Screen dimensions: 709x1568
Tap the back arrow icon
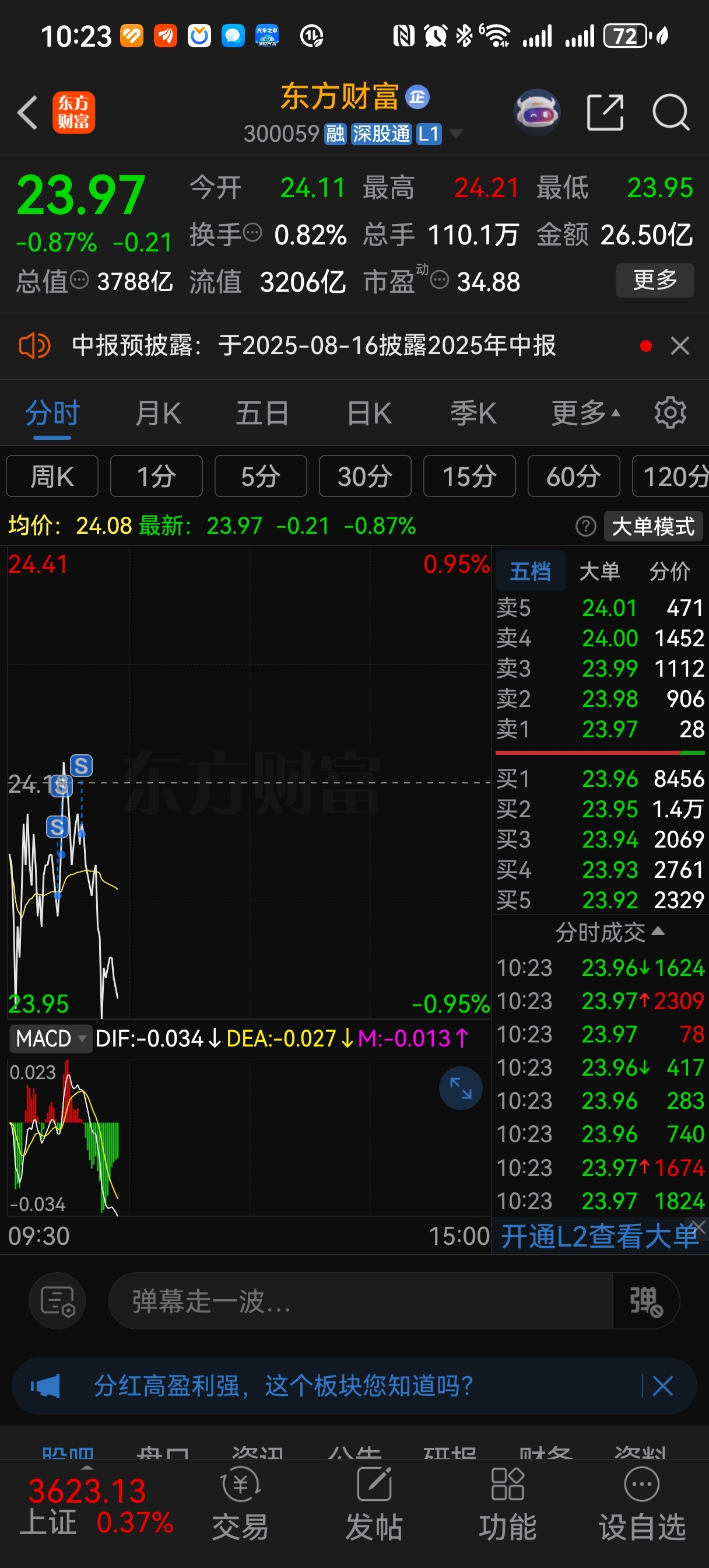coord(27,113)
